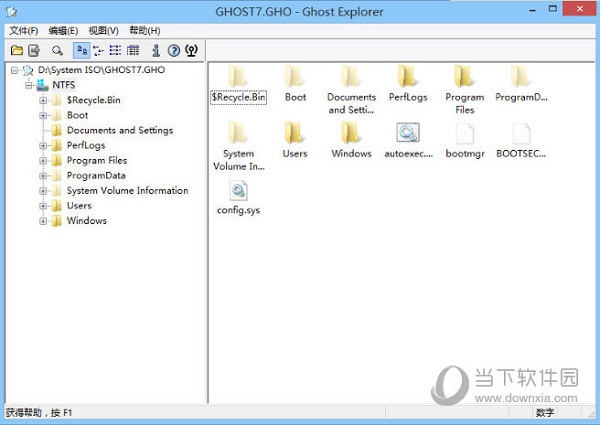Select PerfLogs folder icon in file pane

point(408,77)
